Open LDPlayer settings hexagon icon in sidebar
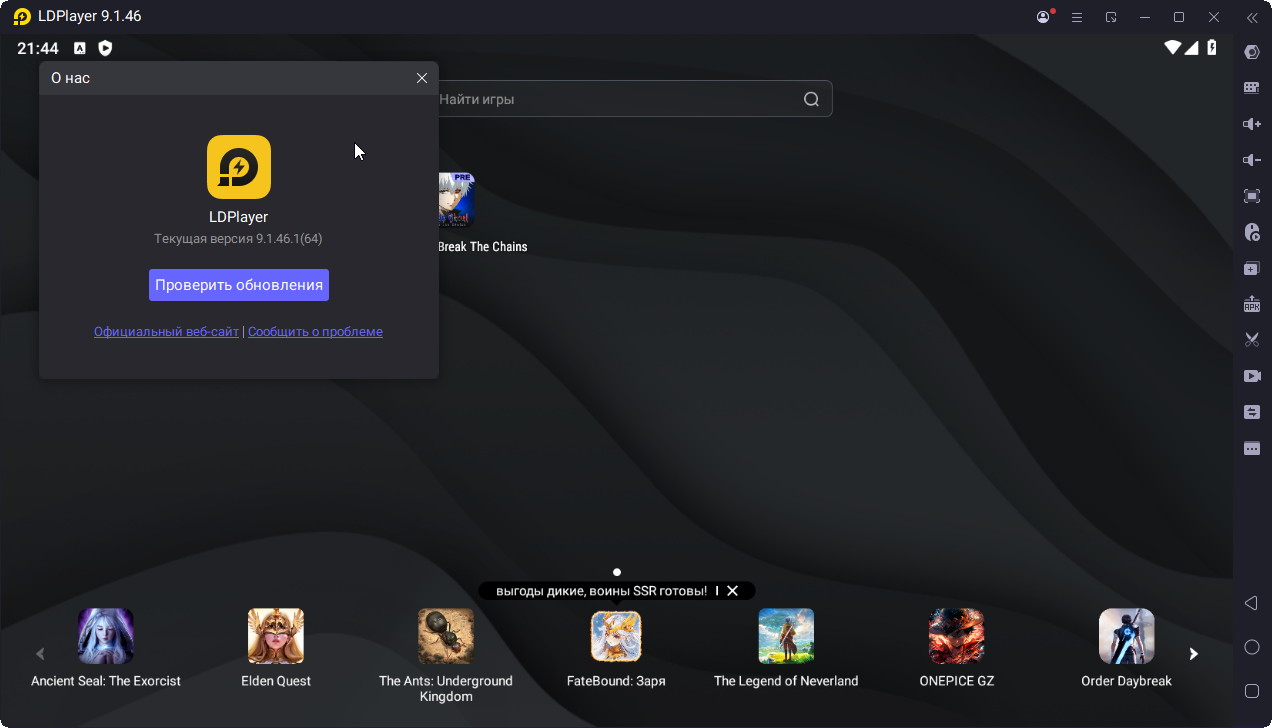The width and height of the screenshot is (1272, 728). coord(1251,52)
